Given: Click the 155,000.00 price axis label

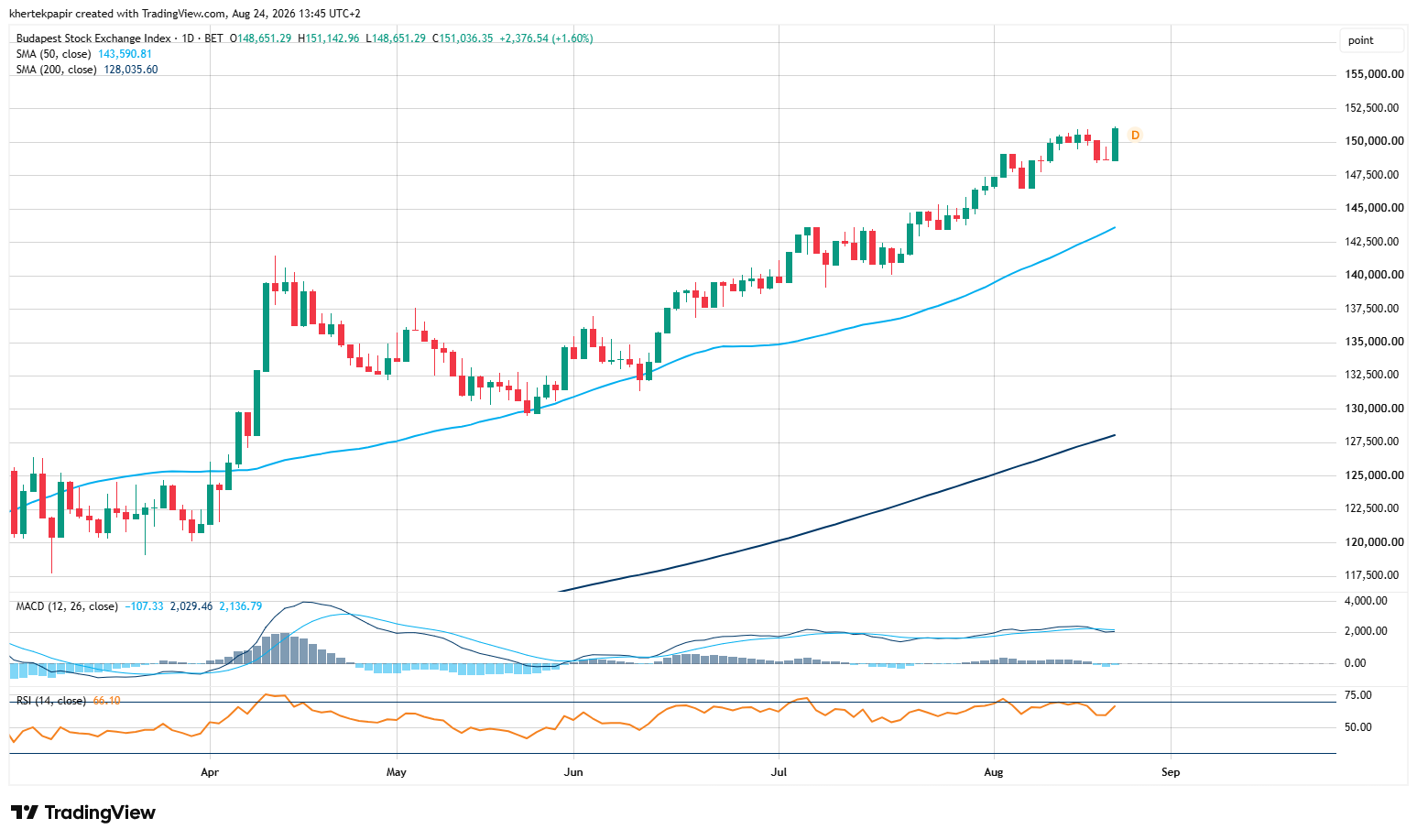Looking at the screenshot, I should pyautogui.click(x=1374, y=74).
